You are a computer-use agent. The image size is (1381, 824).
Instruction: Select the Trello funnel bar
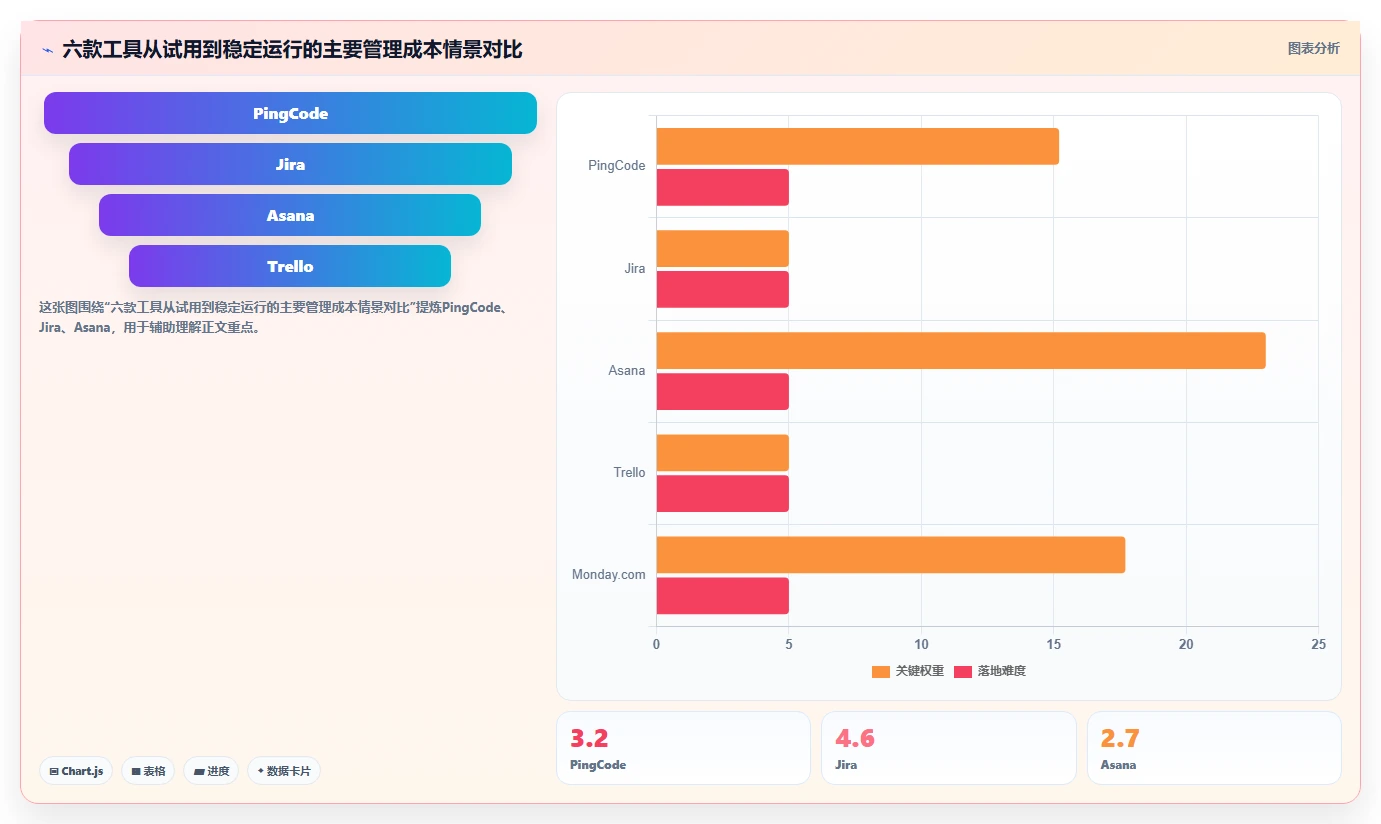tap(290, 266)
